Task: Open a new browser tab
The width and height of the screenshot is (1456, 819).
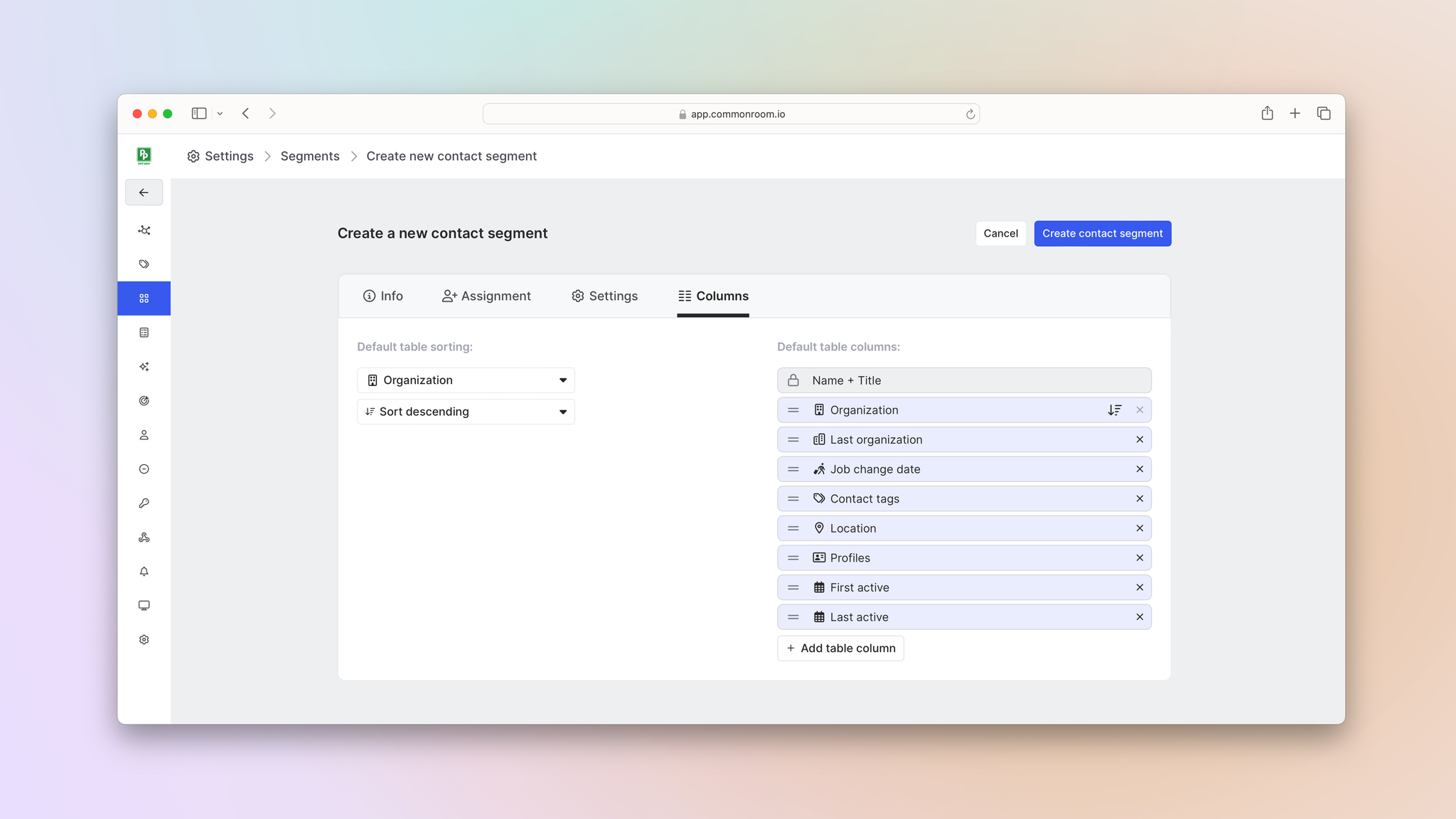Action: (x=1295, y=113)
